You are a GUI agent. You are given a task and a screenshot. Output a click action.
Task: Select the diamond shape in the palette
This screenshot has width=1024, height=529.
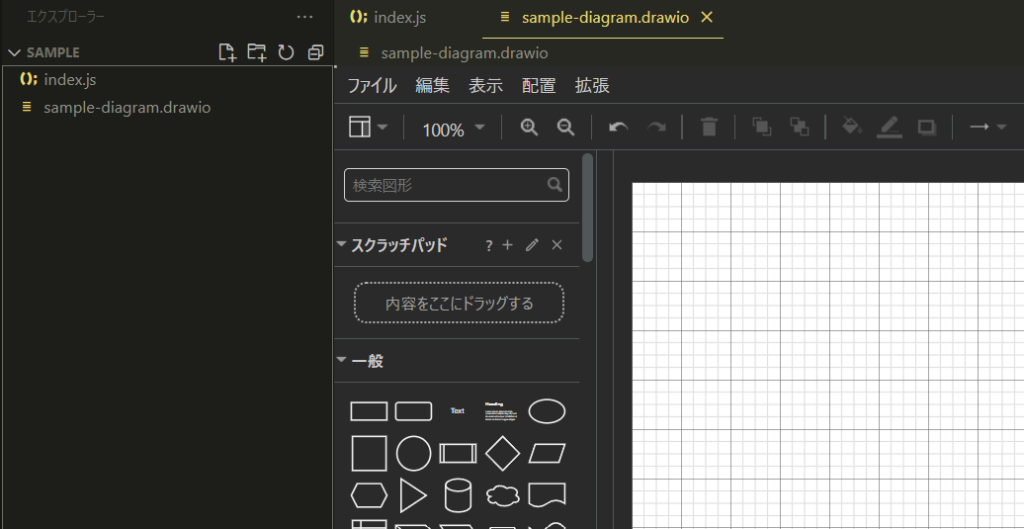point(503,453)
